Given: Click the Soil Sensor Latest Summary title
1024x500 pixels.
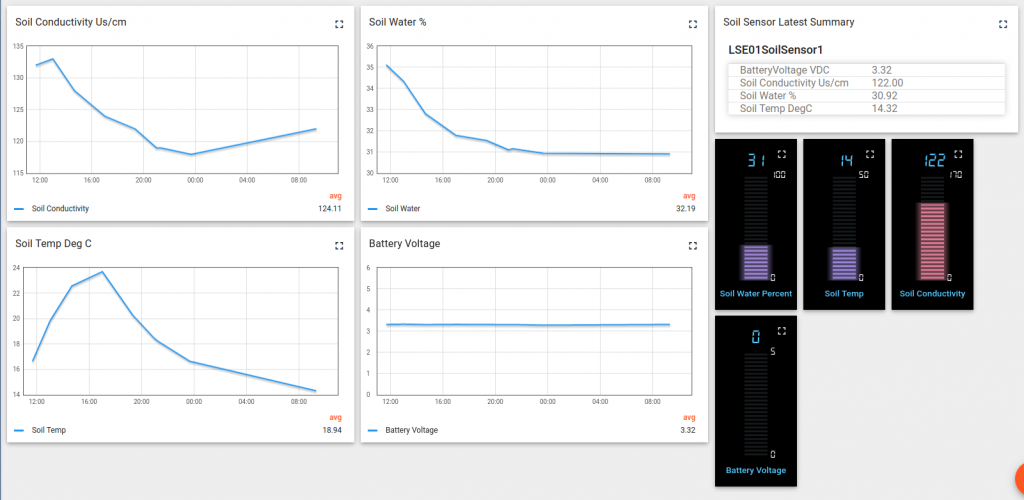Looking at the screenshot, I should point(788,22).
